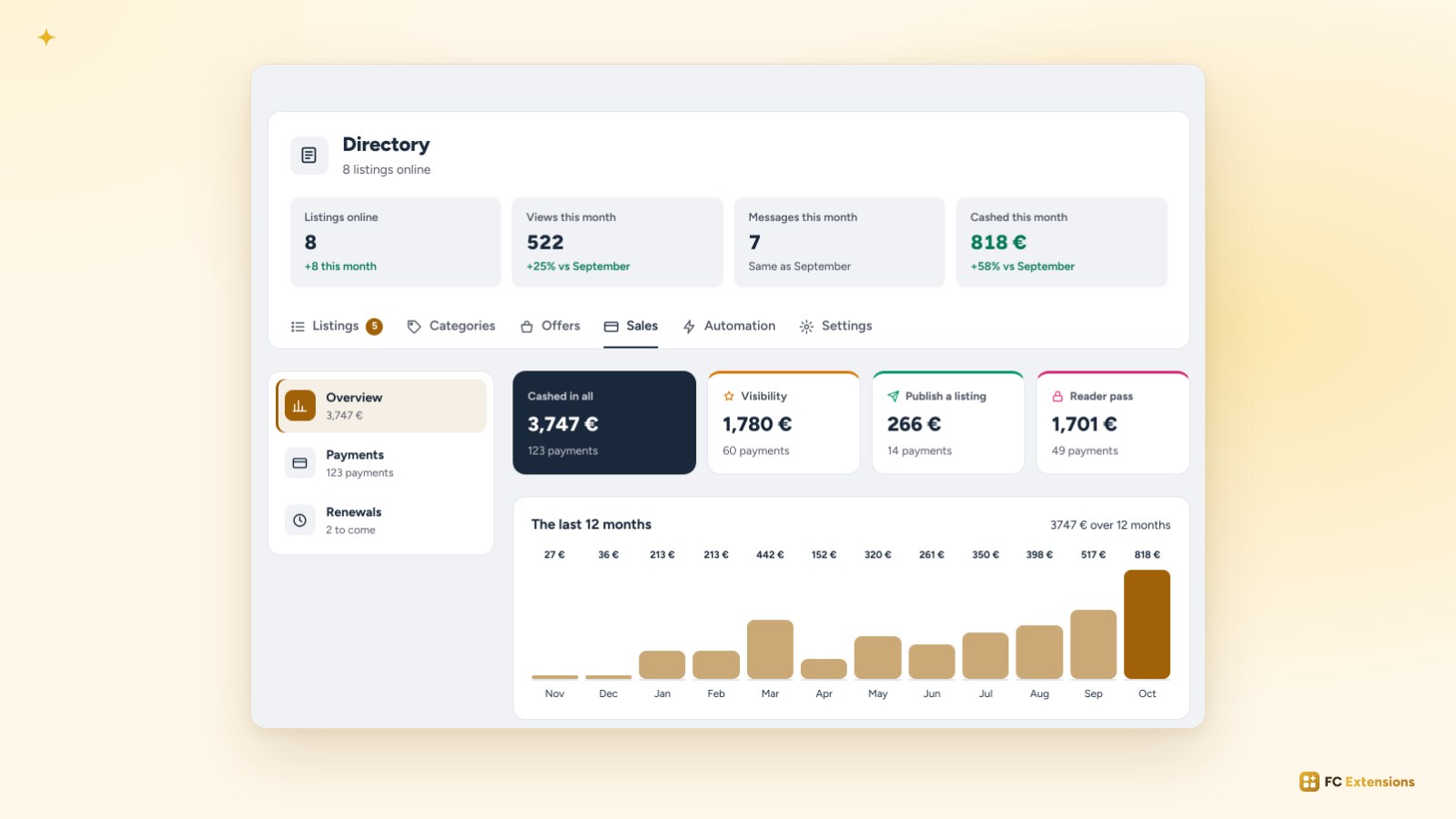Click the Overview bar chart icon
Viewport: 1456px width, 819px height.
(x=299, y=406)
